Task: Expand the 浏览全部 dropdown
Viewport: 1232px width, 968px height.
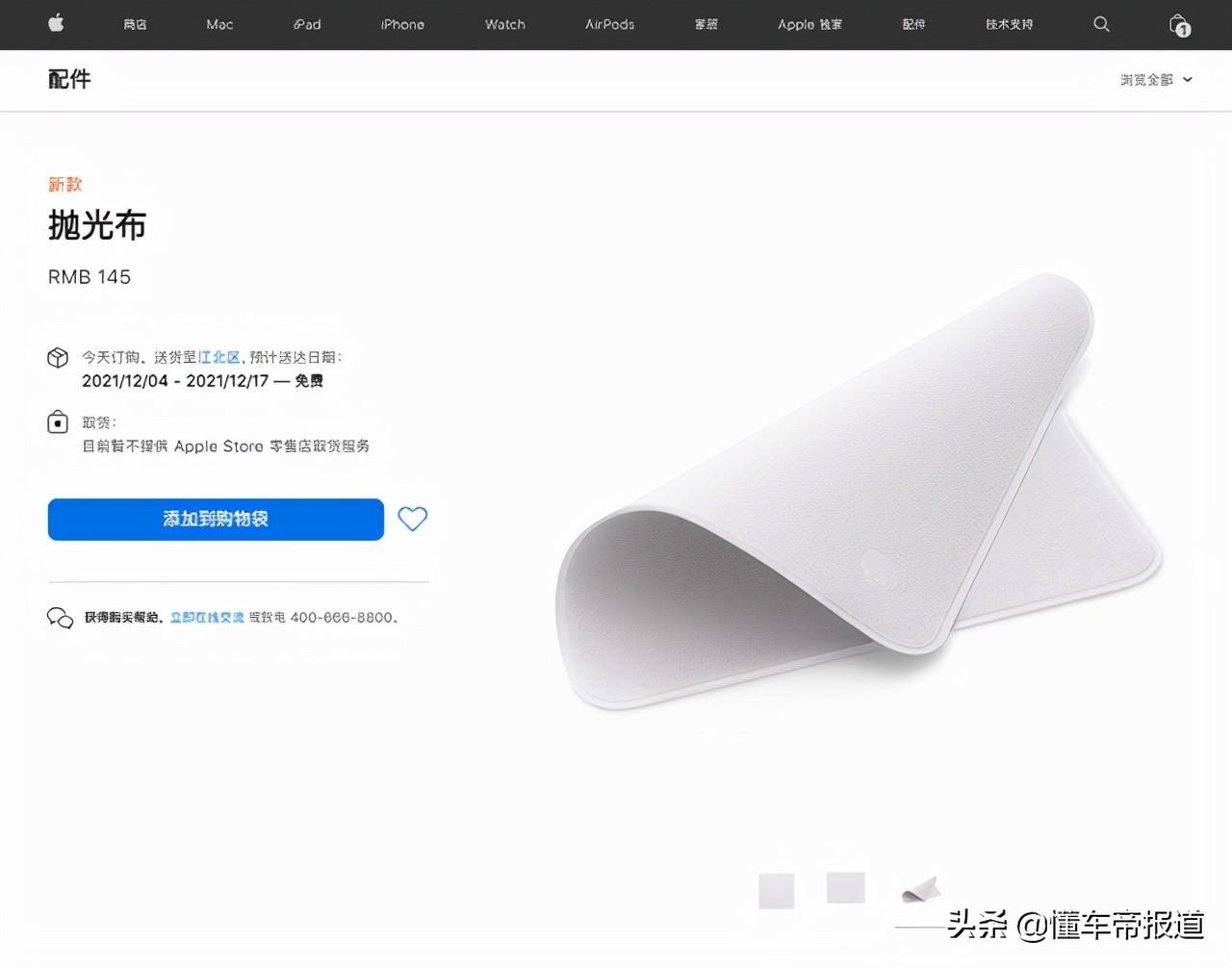Action: pyautogui.click(x=1156, y=80)
